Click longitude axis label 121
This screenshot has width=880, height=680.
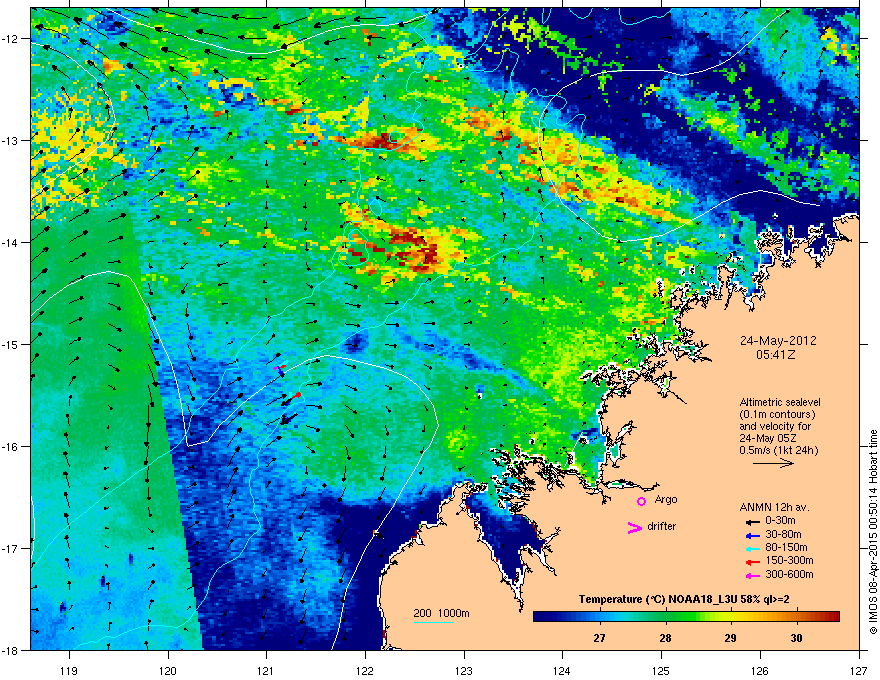click(266, 671)
